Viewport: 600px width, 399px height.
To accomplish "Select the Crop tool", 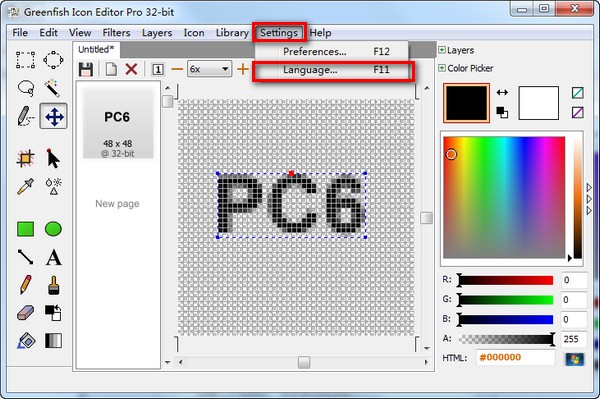I will point(26,158).
